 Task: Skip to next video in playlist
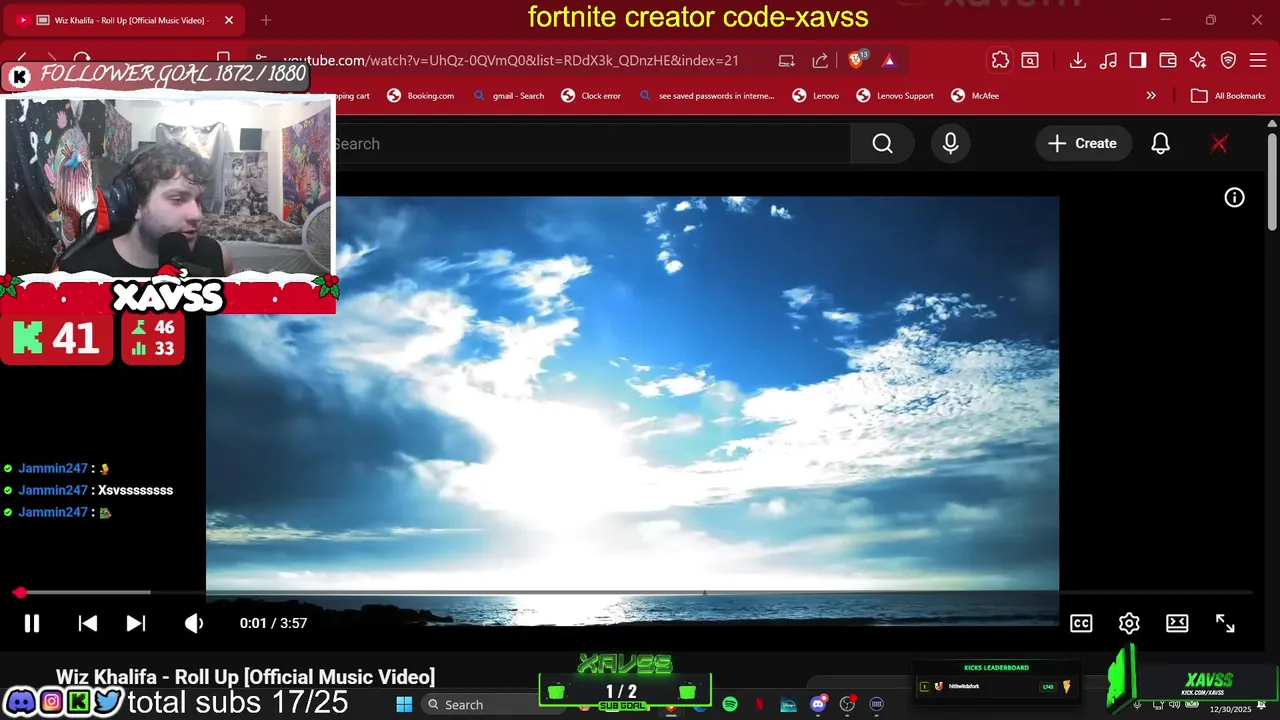tap(136, 623)
